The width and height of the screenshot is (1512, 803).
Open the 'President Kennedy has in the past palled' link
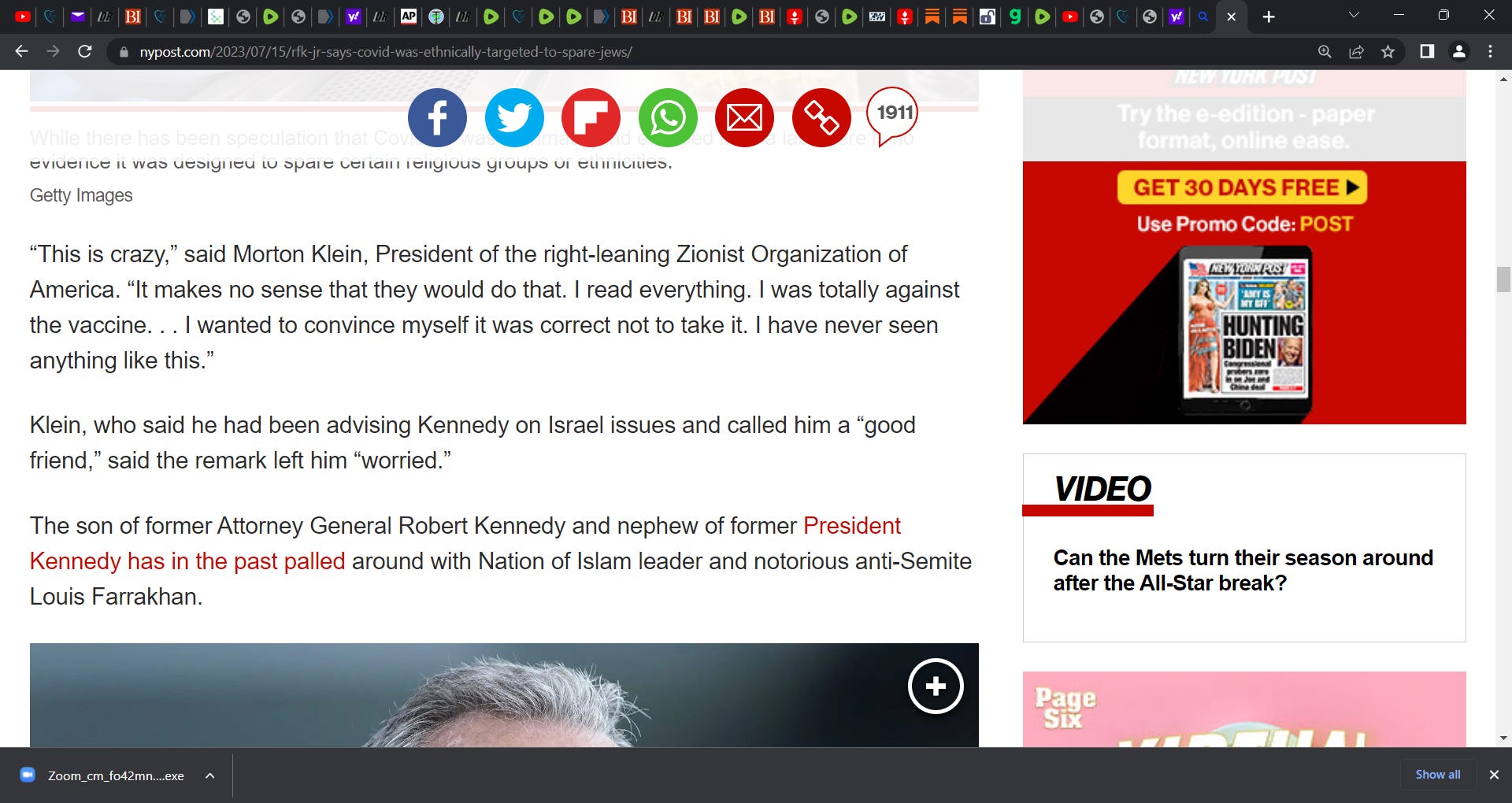click(x=465, y=543)
